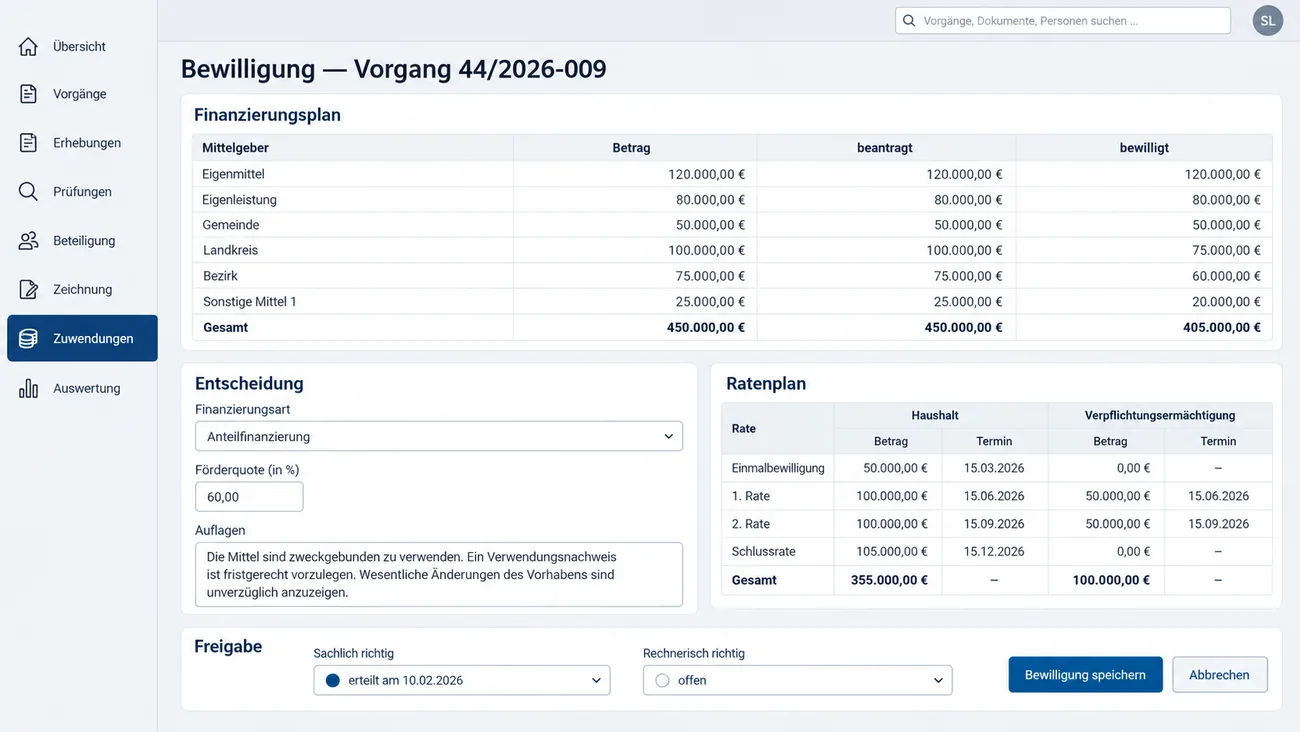
Task: Click Verpflichtungsermächtigung total 100.000,00 €
Action: 1111,580
